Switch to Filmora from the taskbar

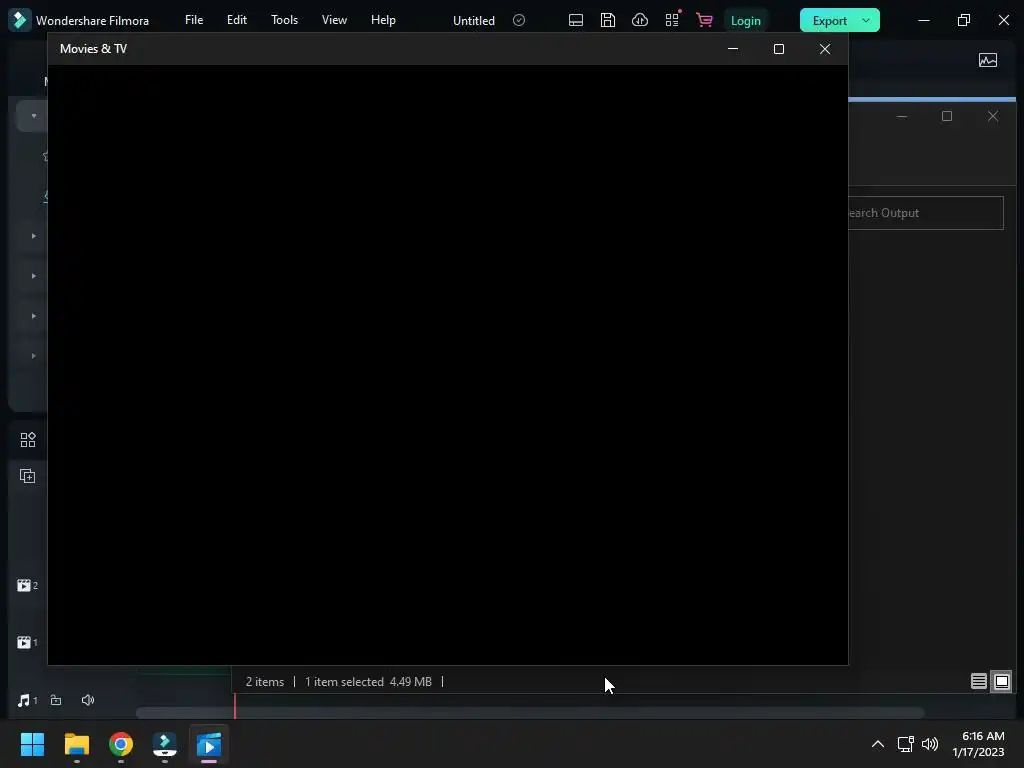tap(165, 744)
